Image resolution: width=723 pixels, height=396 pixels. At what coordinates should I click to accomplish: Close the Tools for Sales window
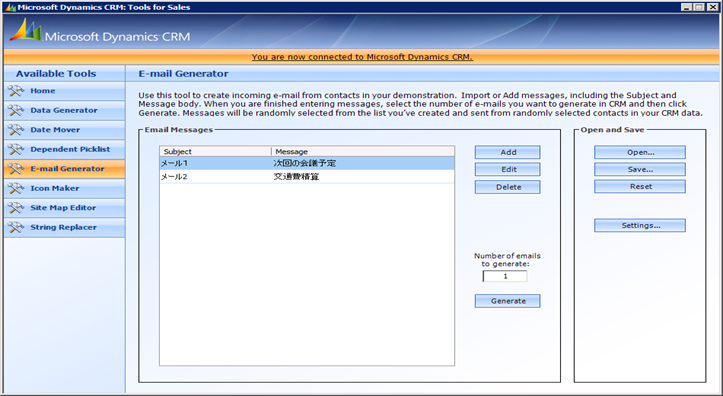(x=712, y=7)
